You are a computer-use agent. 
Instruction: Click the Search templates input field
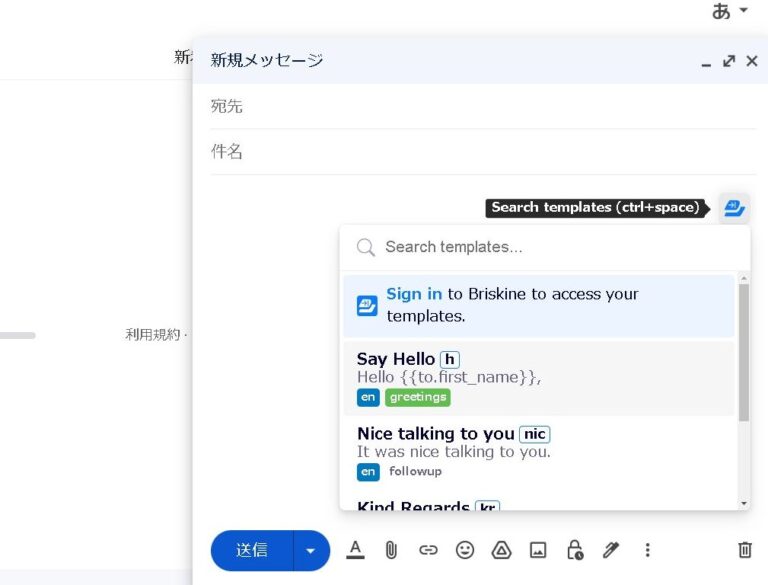[x=550, y=247]
